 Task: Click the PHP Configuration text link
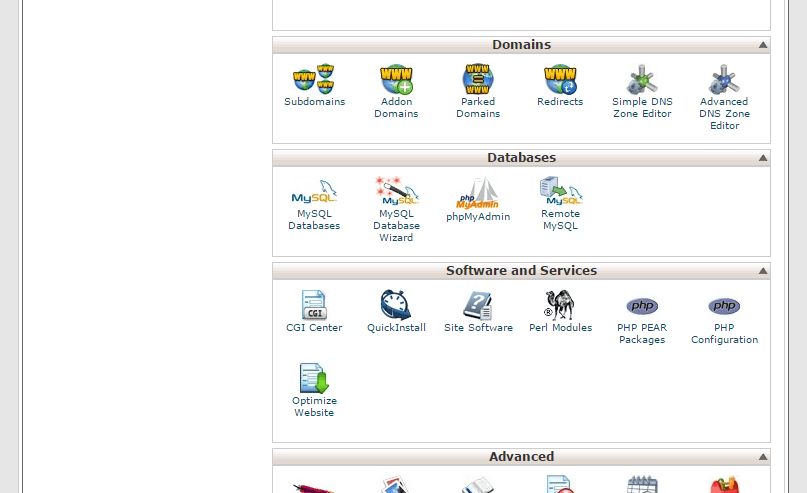724,334
